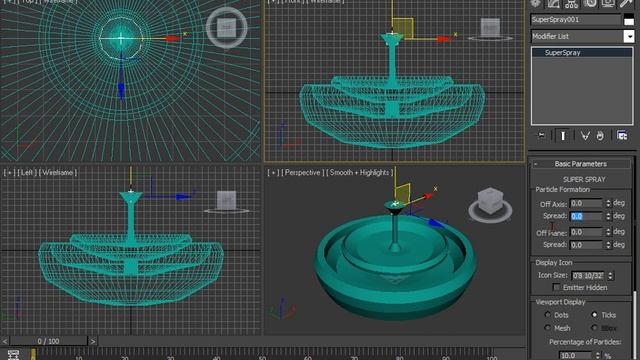Click Off Axis value field
The width and height of the screenshot is (640, 360).
[587, 203]
